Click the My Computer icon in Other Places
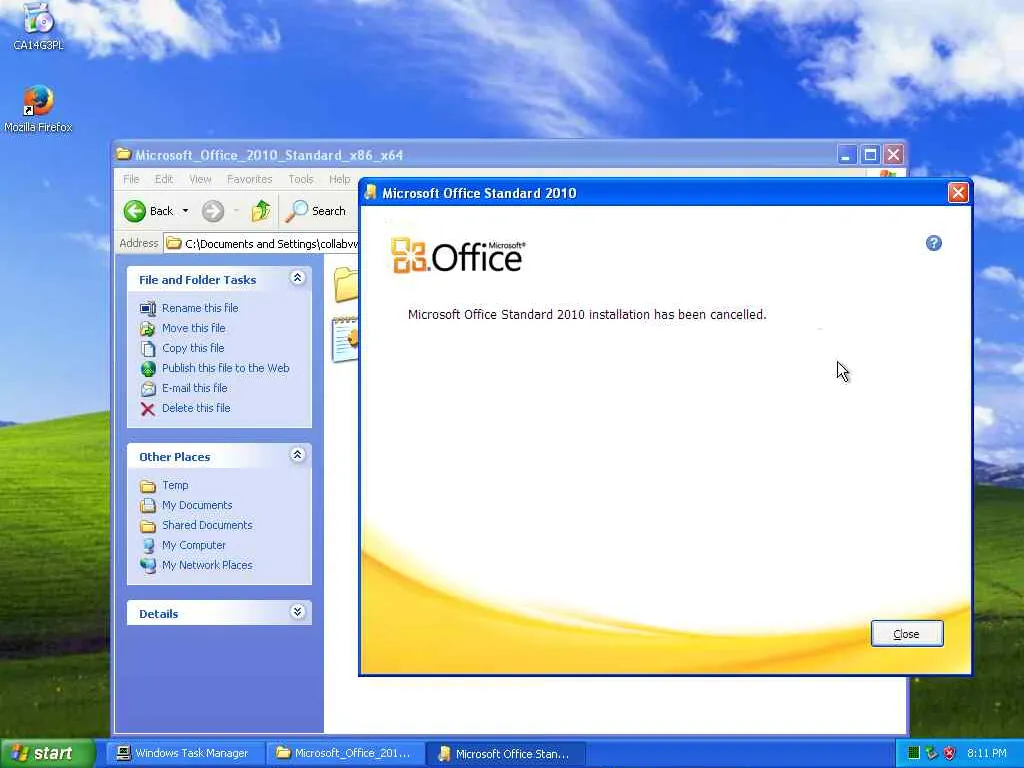Screen dimensions: 1024x768 [148, 545]
